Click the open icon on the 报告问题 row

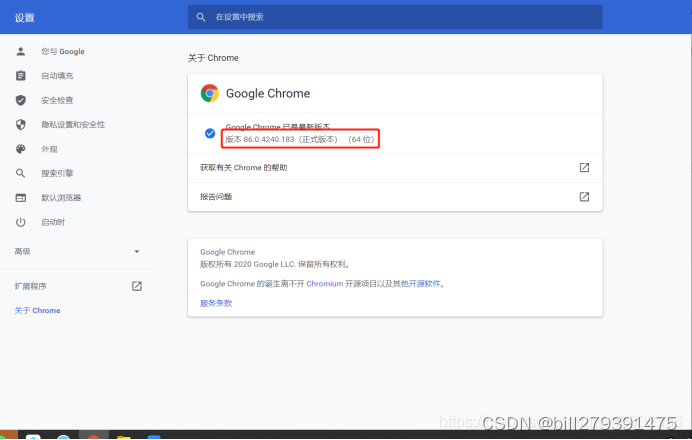tap(584, 196)
